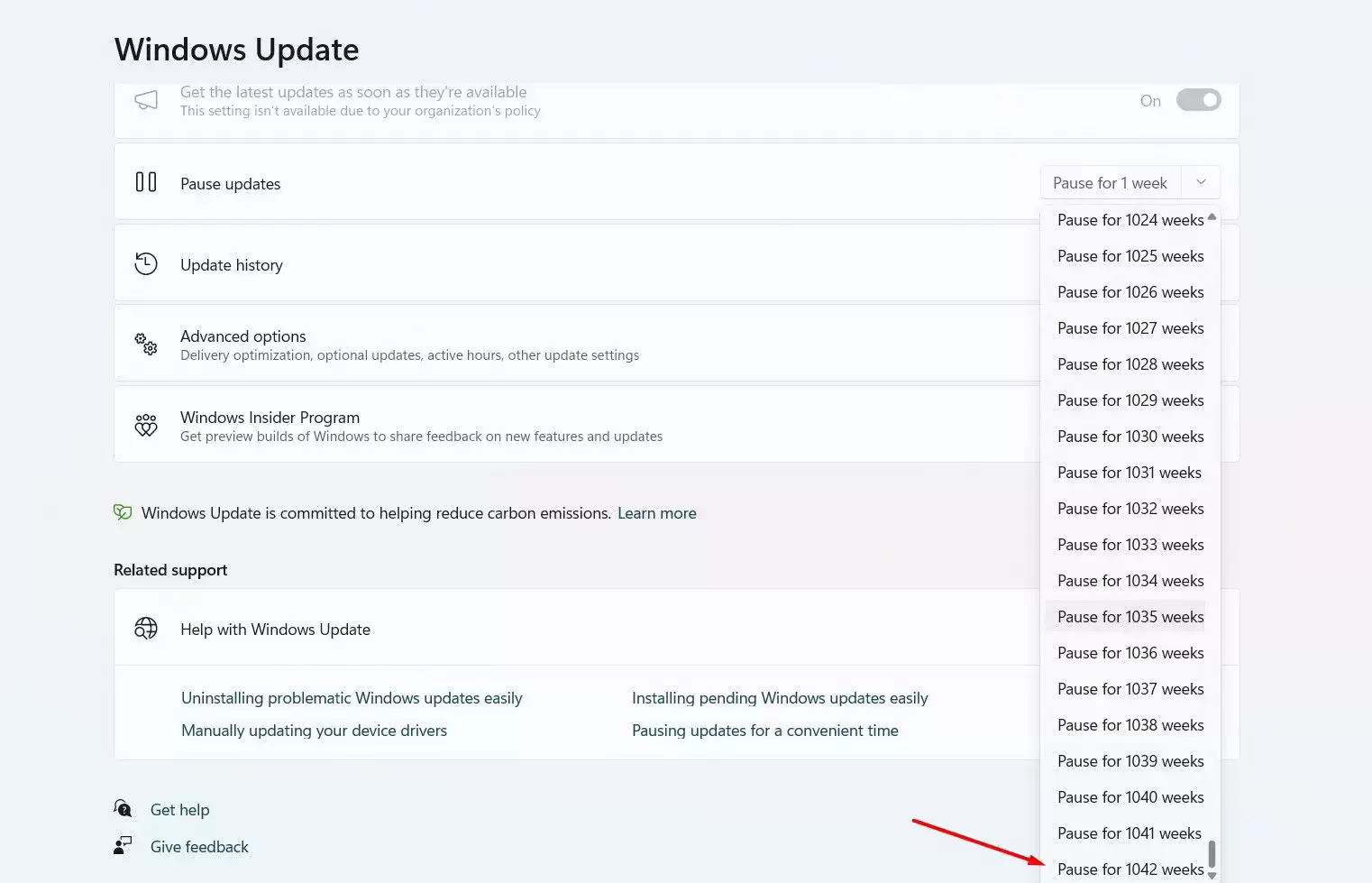Image resolution: width=1372 pixels, height=883 pixels.
Task: Click the green leaf carbon emissions icon
Action: 123,512
